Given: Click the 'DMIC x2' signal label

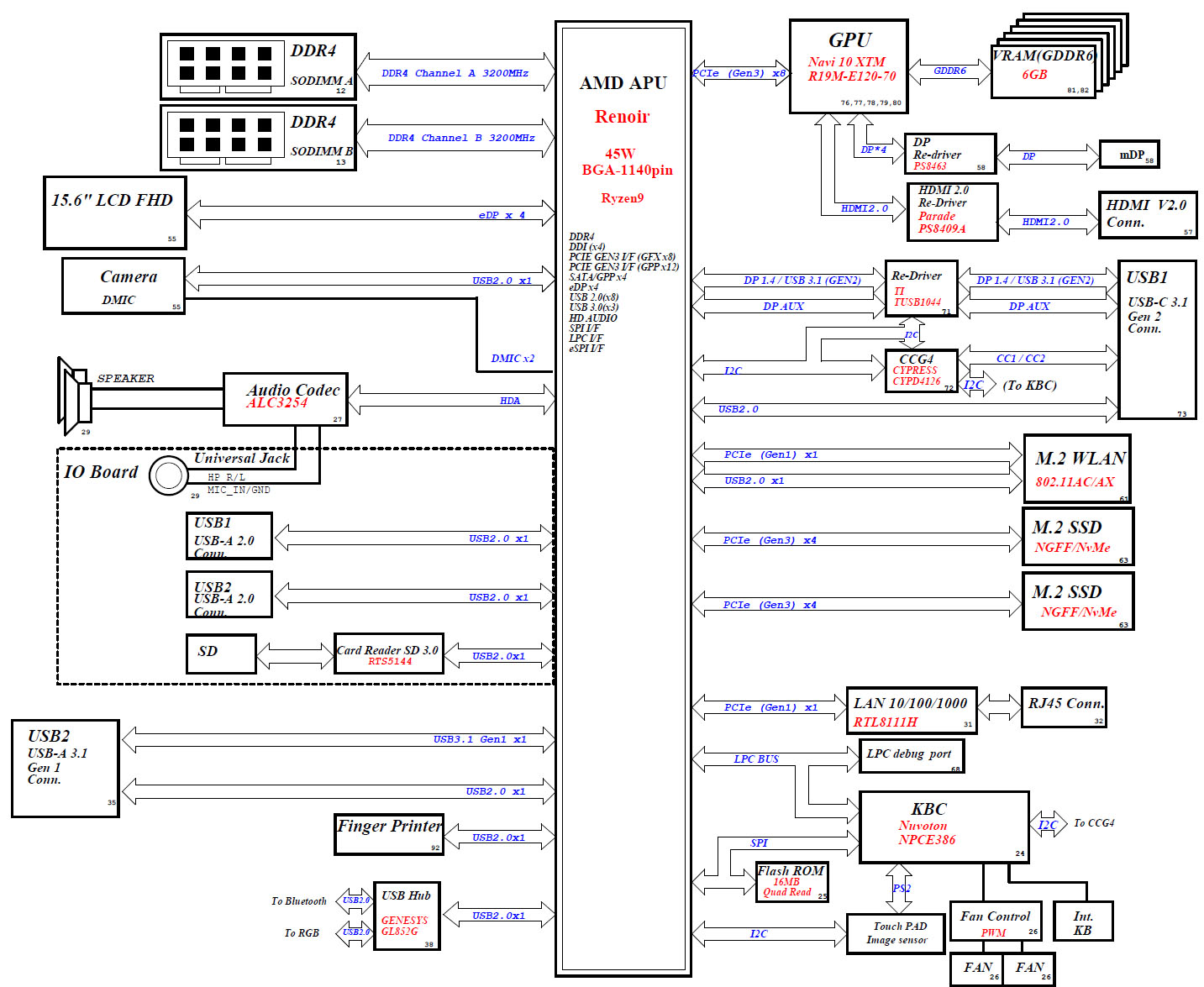Looking at the screenshot, I should (513, 358).
